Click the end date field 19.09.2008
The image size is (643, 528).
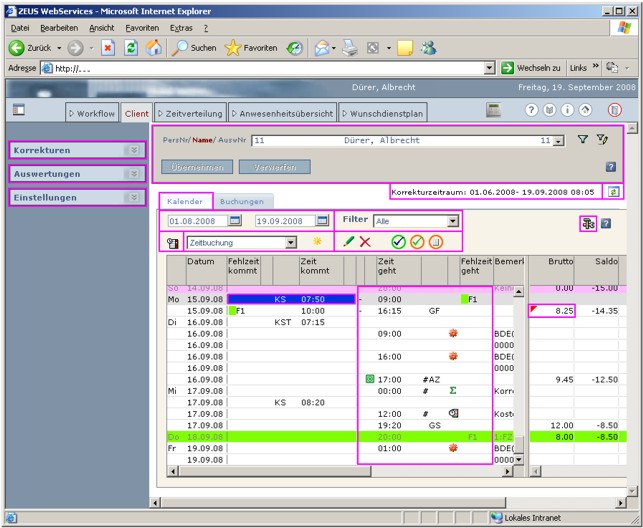click(285, 221)
